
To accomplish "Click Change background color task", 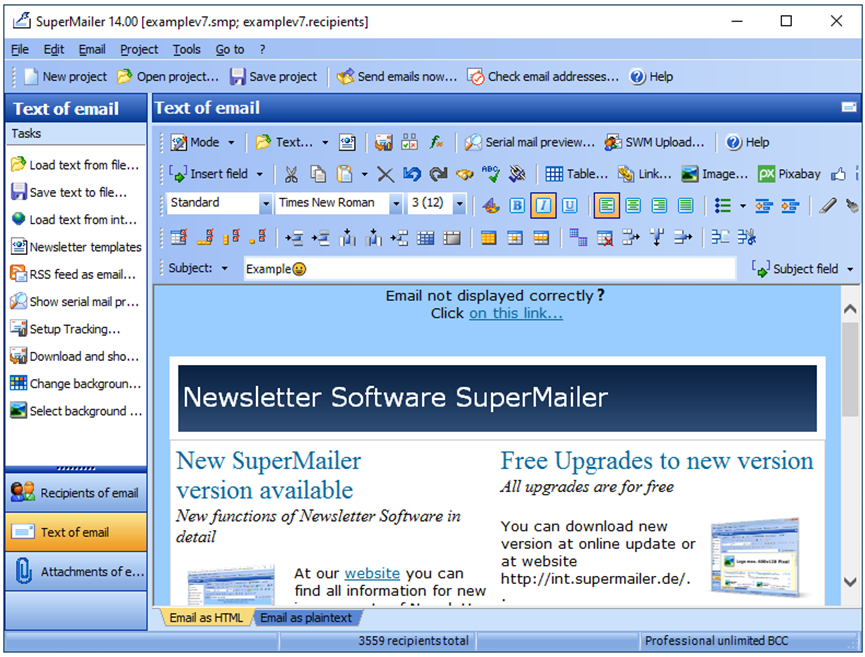I will [x=76, y=383].
